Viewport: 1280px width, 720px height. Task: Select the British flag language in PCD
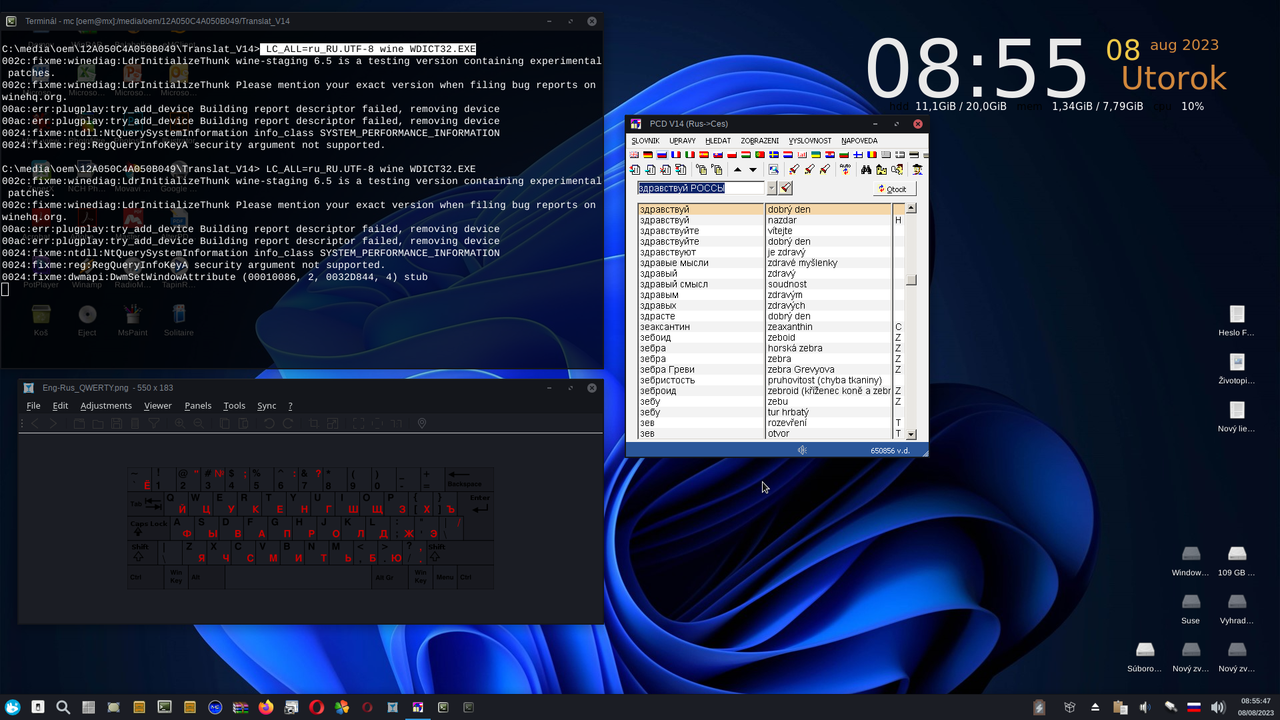(634, 155)
